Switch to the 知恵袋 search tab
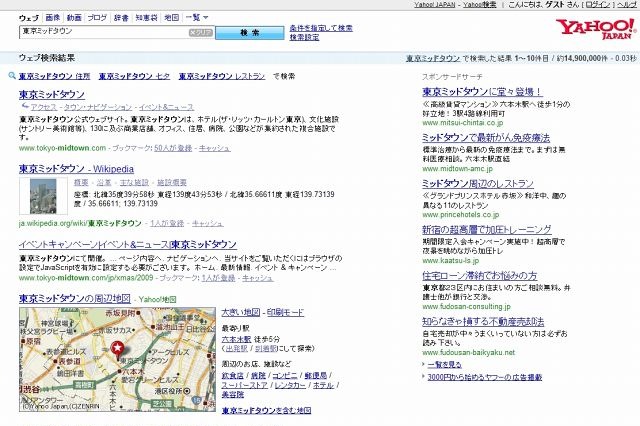The width and height of the screenshot is (640, 426). point(147,18)
